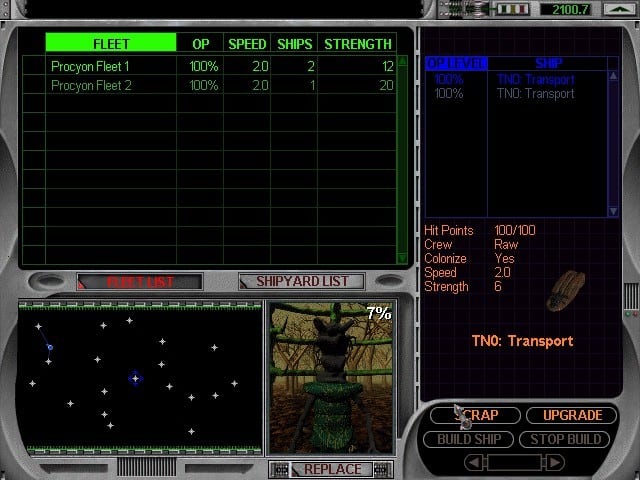Sort the list by Strength column header
The height and width of the screenshot is (480, 640).
coord(357,44)
